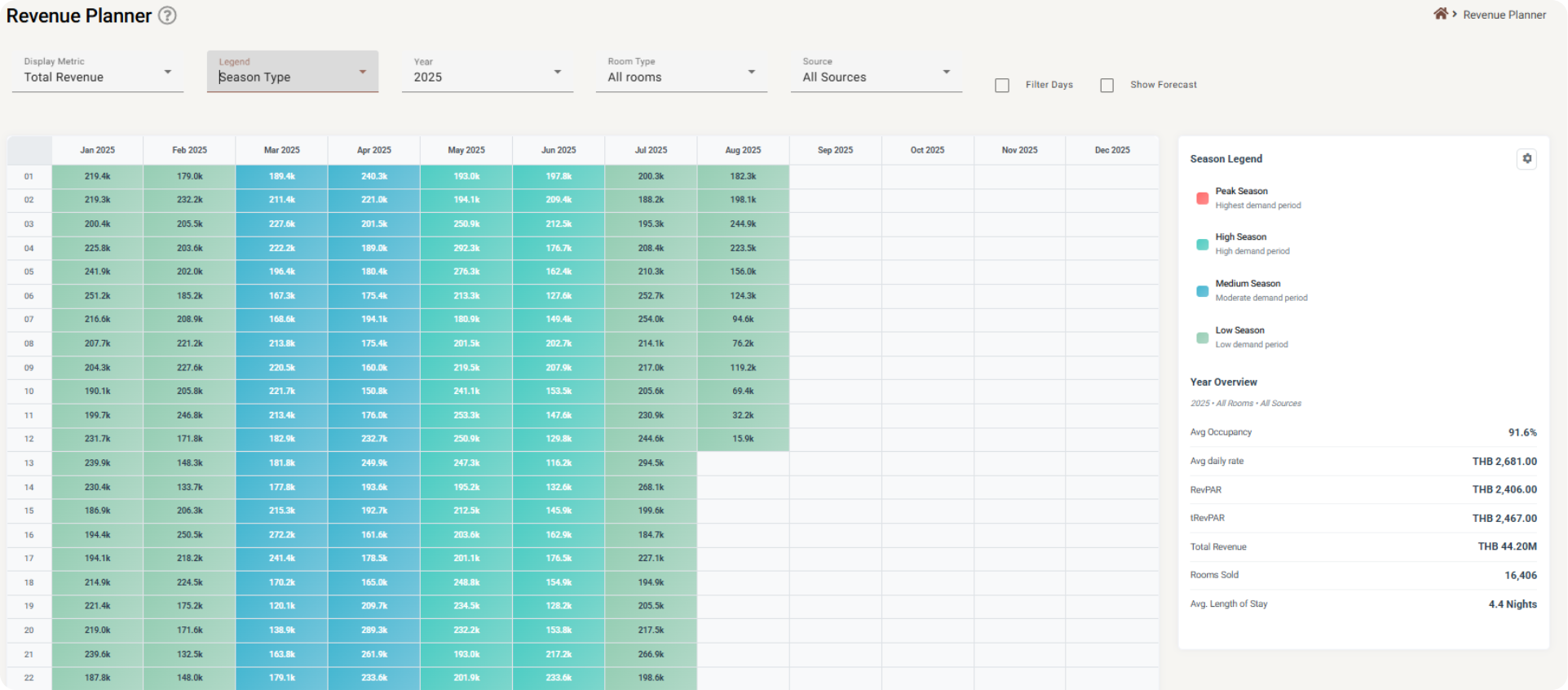1568x690 pixels.
Task: Click the Medium Season blue swatch
Action: (1202, 290)
